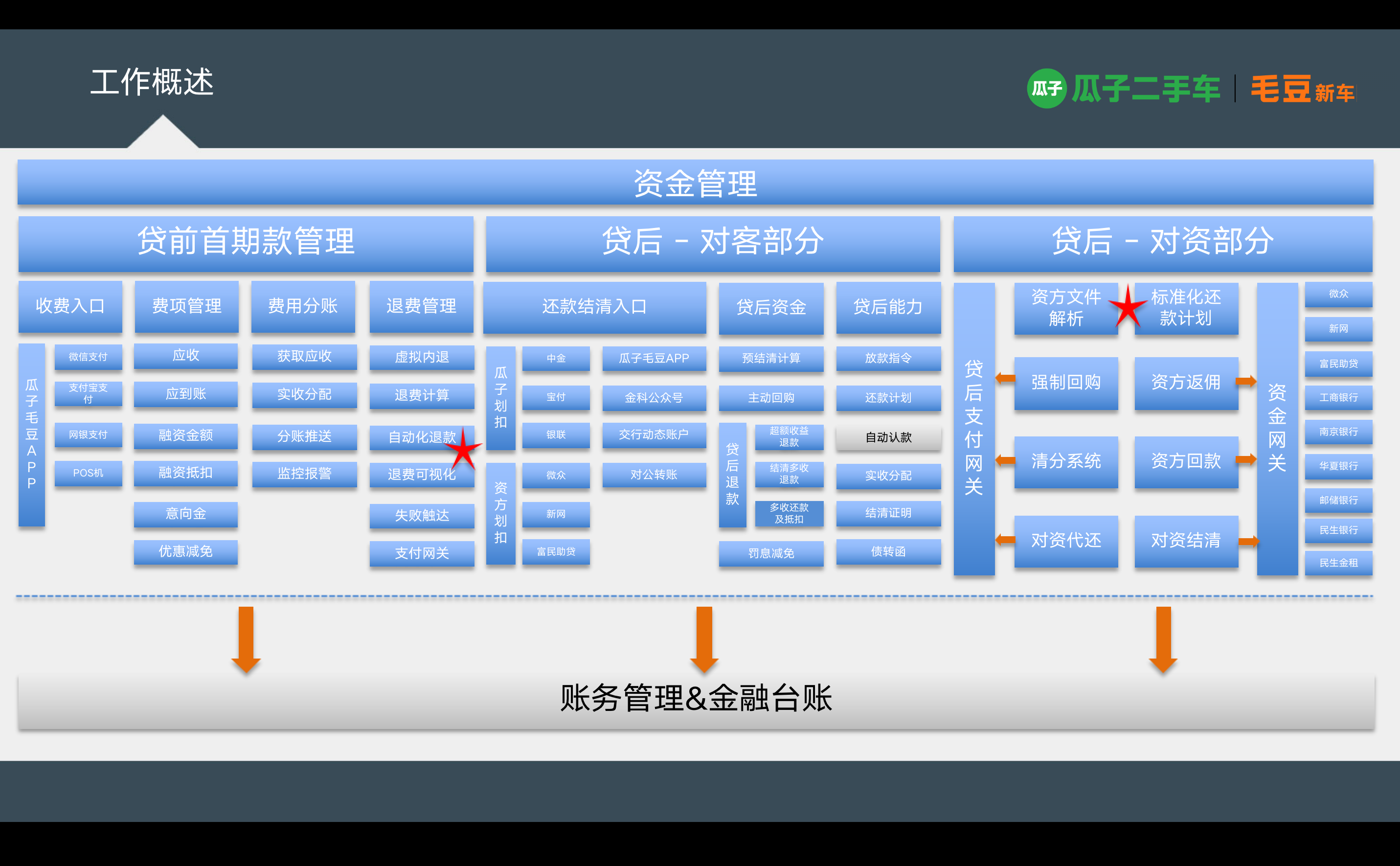This screenshot has height=866, width=1400.
Task: Select the 银联 item
Action: [556, 435]
